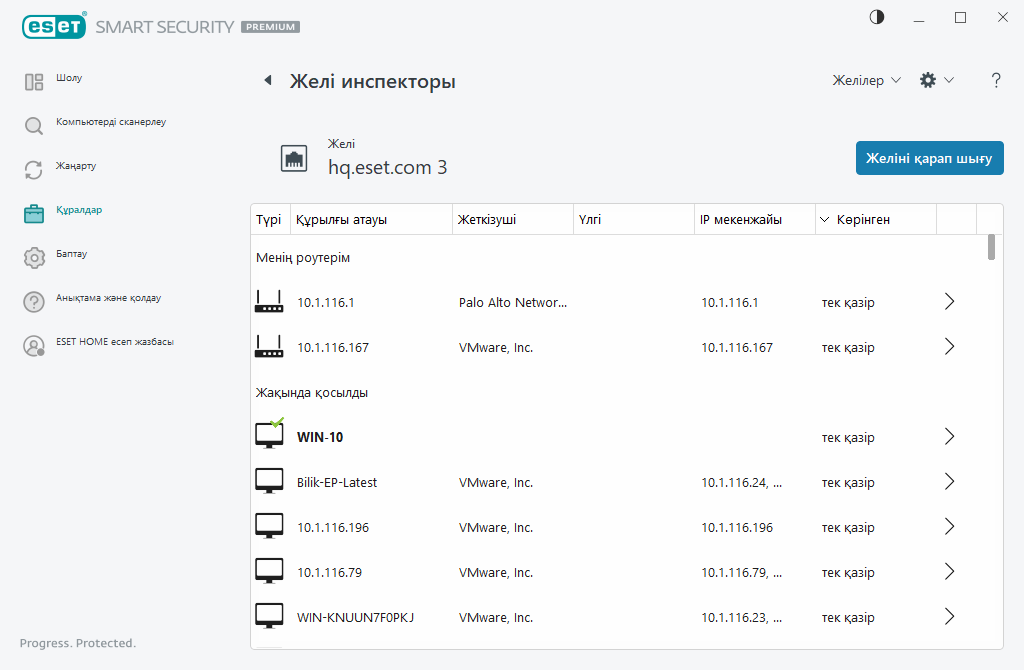This screenshot has width=1024, height=670.
Task: Click the network icon beside hq.eset.com 3
Action: point(294,158)
